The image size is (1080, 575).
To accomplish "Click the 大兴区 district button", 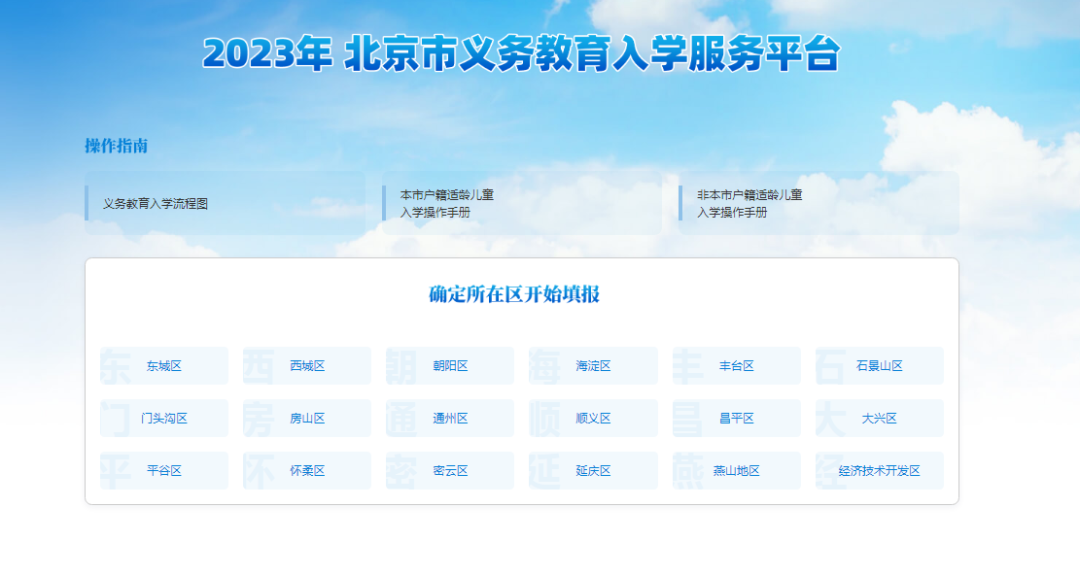I will (879, 418).
